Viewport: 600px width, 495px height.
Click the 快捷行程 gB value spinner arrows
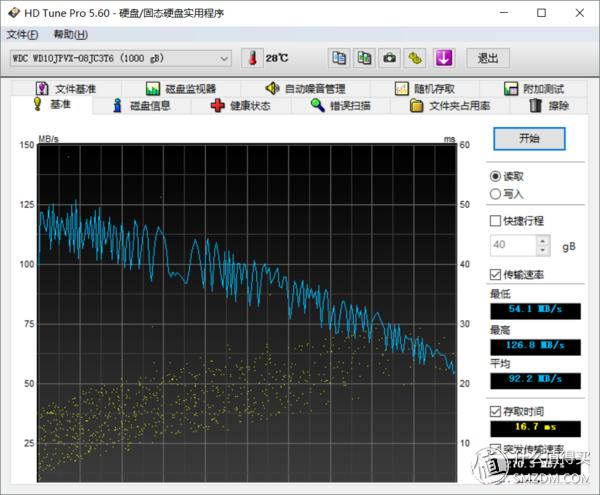click(543, 245)
